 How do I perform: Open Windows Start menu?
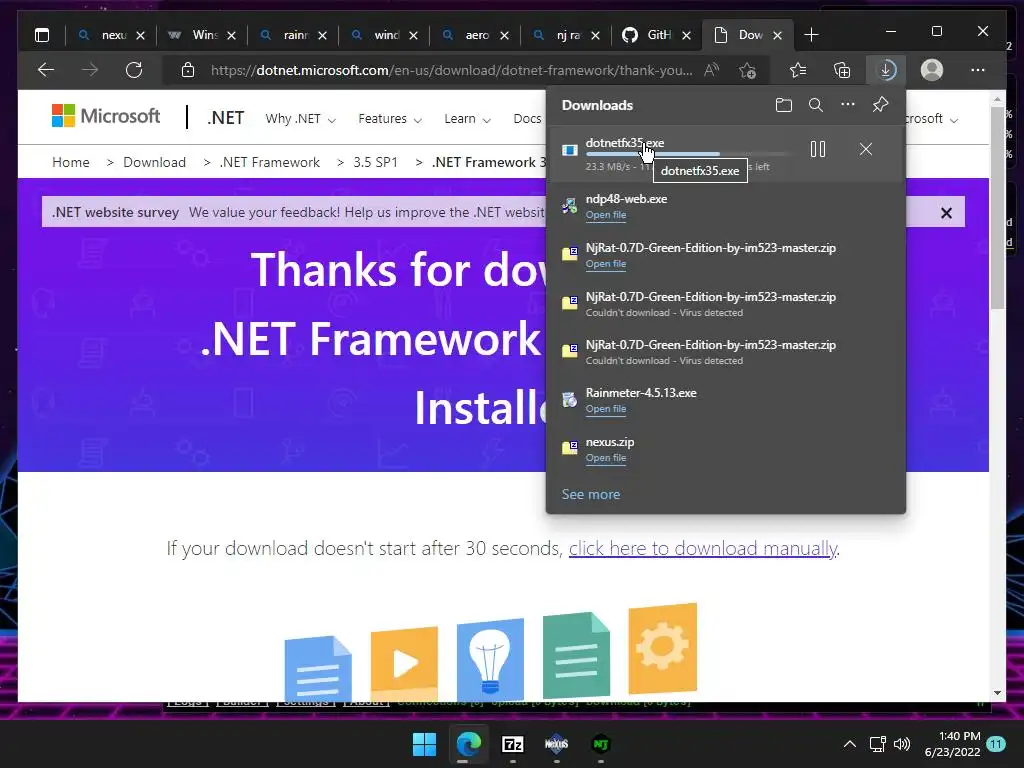tap(424, 744)
